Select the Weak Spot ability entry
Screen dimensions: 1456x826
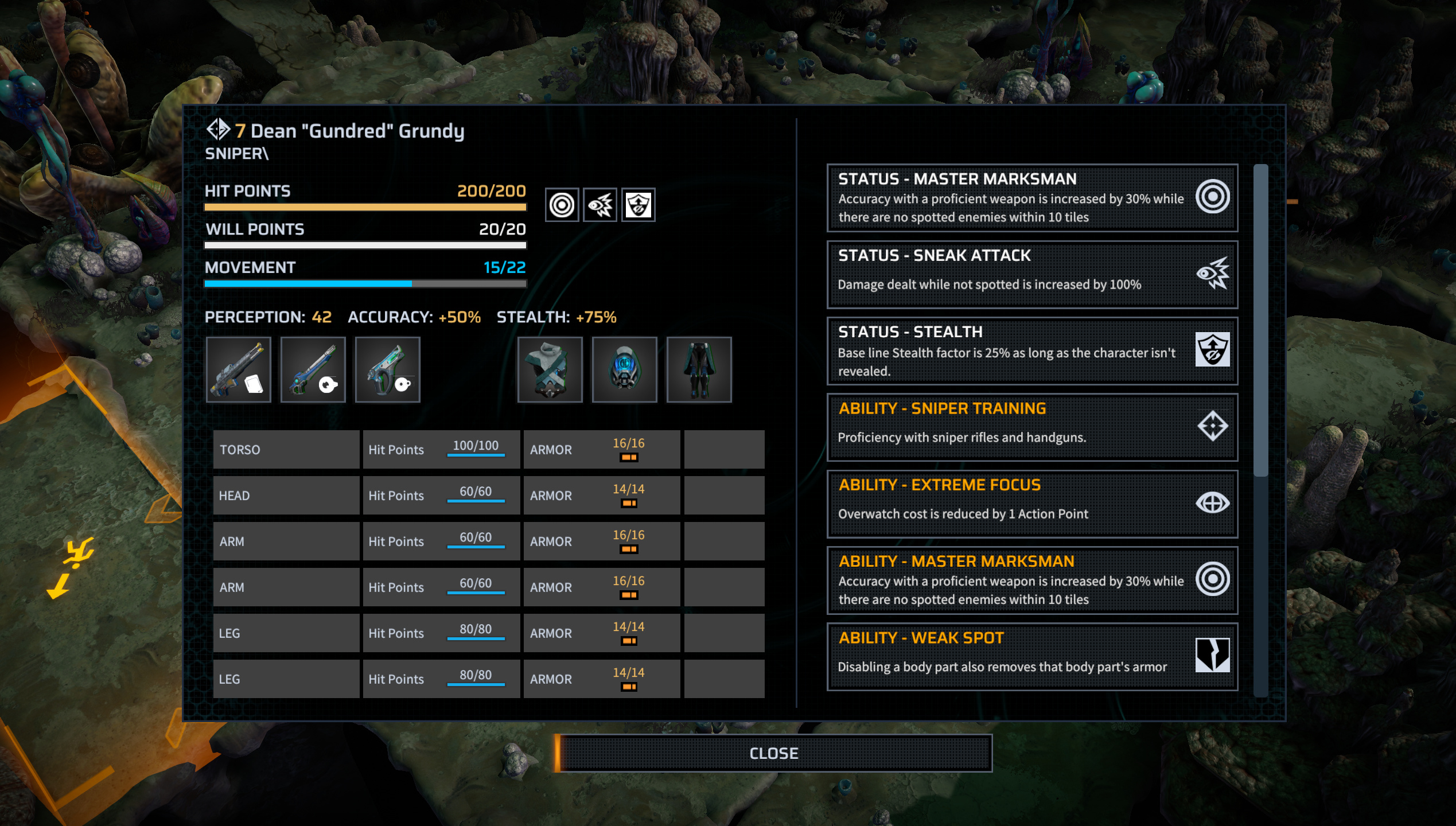click(x=1032, y=657)
